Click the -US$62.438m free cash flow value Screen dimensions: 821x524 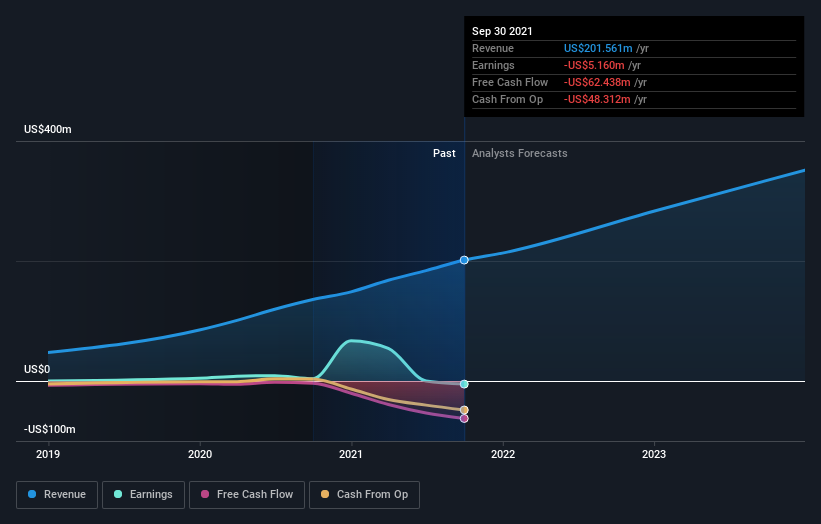point(597,83)
